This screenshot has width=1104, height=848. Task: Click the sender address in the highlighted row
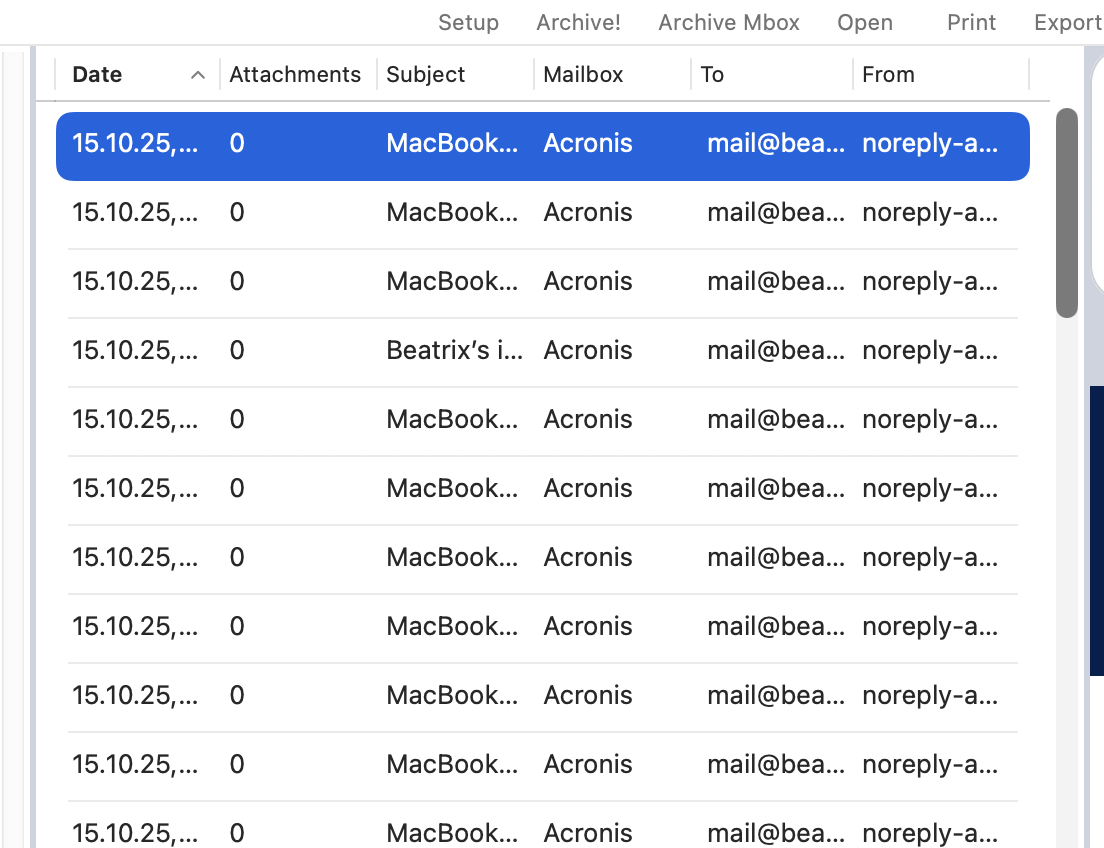pyautogui.click(x=930, y=144)
